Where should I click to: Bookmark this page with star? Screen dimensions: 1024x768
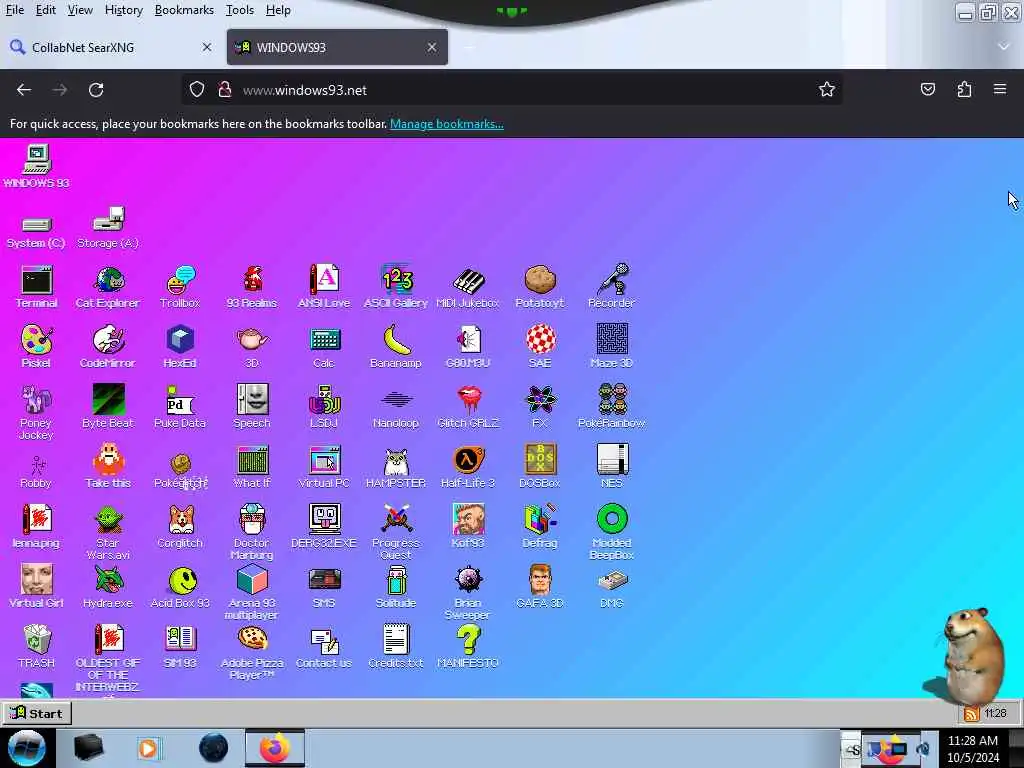point(827,89)
